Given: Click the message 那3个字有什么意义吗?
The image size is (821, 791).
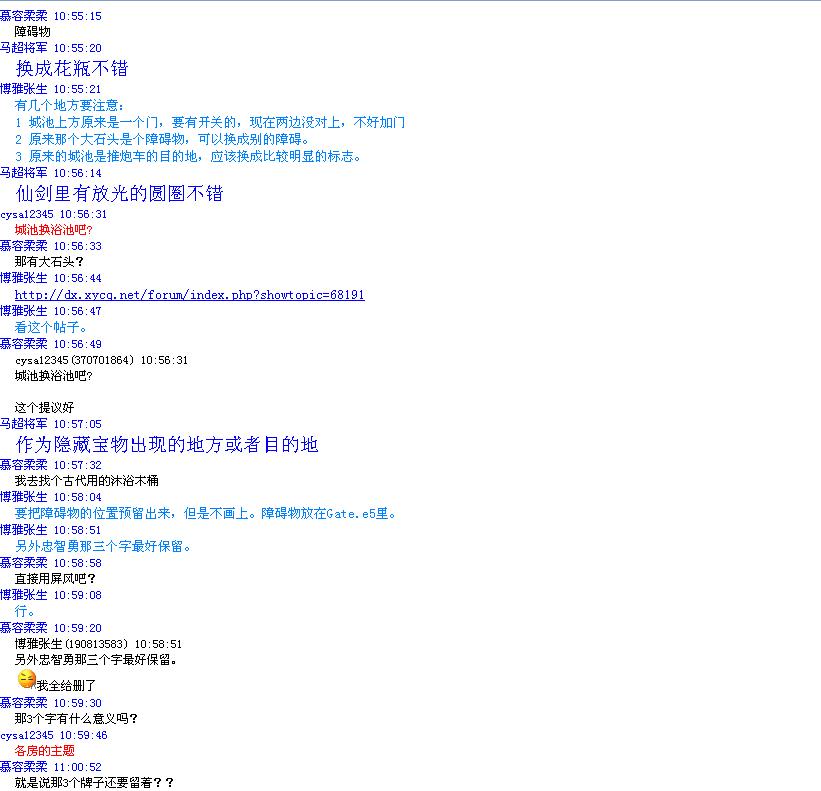Looking at the screenshot, I should (76, 718).
